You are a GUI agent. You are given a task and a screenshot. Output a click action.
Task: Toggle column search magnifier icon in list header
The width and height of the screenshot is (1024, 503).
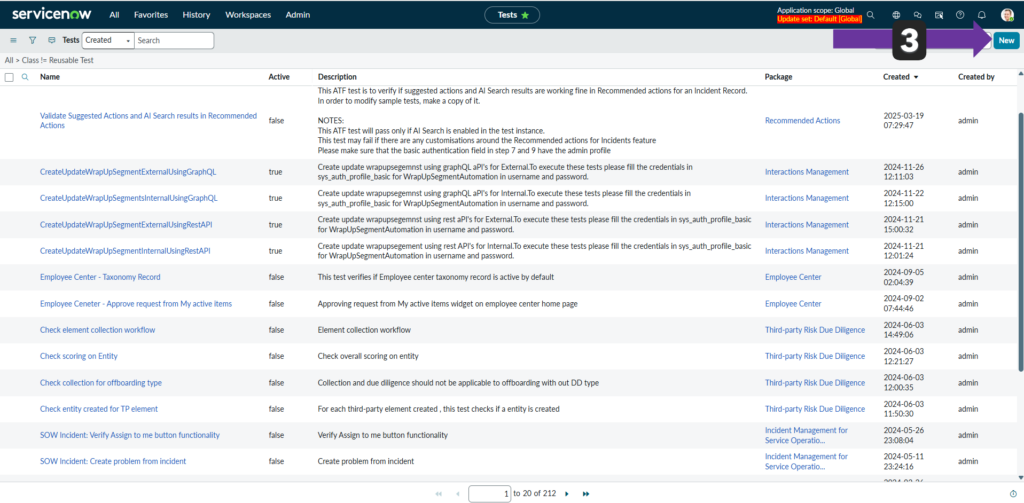pyautogui.click(x=25, y=77)
